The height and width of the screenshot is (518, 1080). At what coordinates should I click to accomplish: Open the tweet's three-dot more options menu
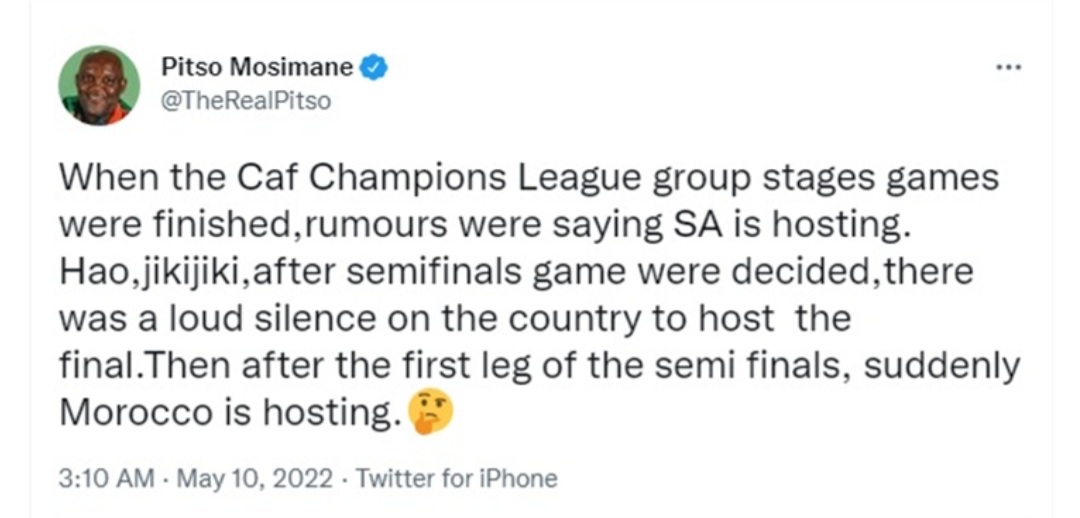[1010, 68]
